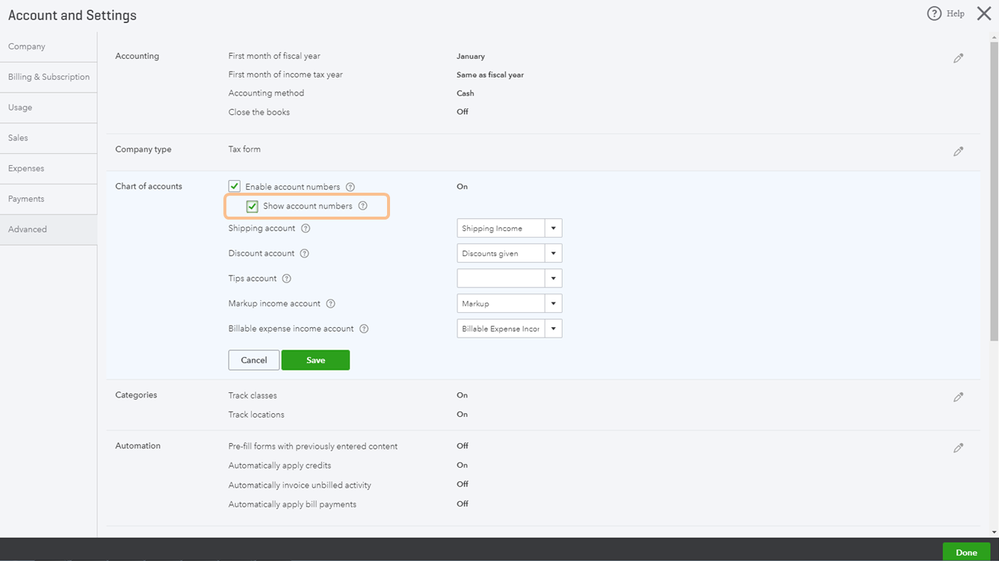Viewport: 999px width, 561px height.
Task: Click 'First month of income tax year'
Action: tap(285, 75)
